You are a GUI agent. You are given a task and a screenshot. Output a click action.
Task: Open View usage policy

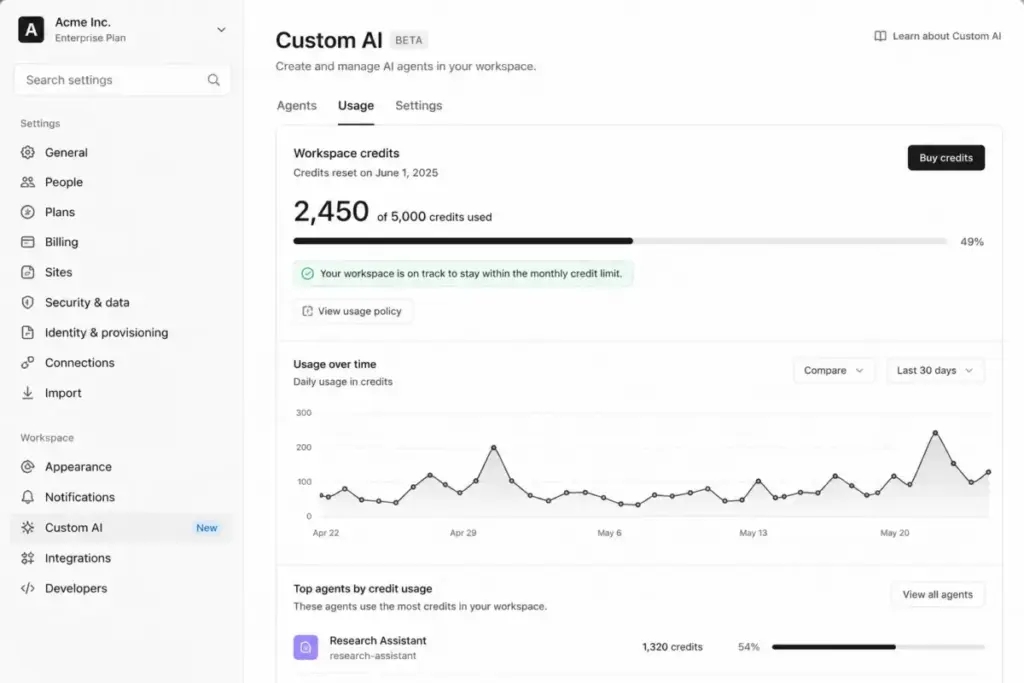(352, 311)
